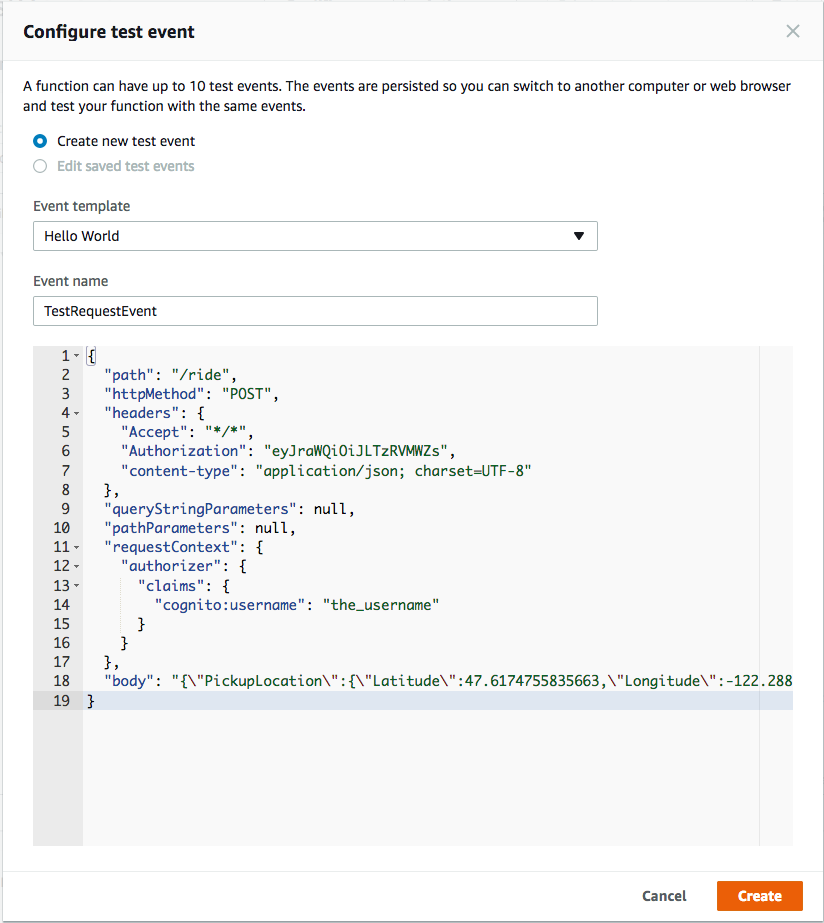Select the Edit saved test events option
Viewport: 824px width, 923px height.
coord(38,166)
